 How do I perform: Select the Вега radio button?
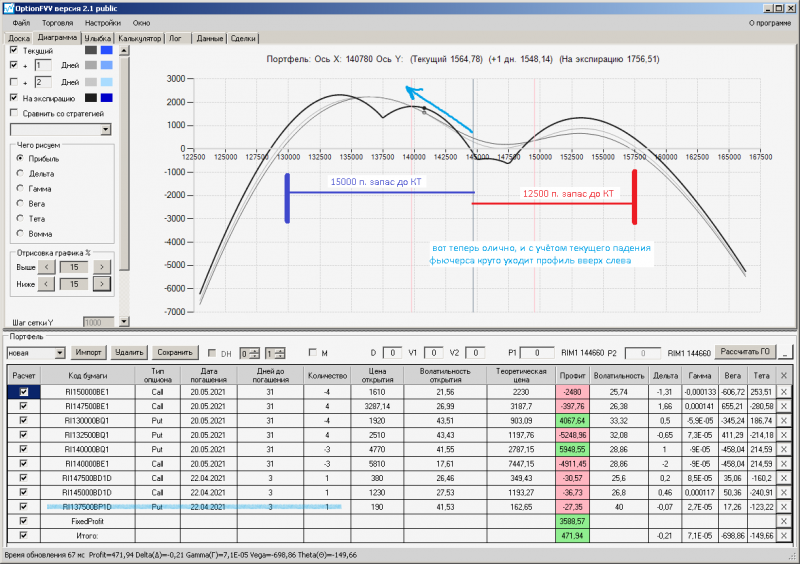(x=20, y=203)
